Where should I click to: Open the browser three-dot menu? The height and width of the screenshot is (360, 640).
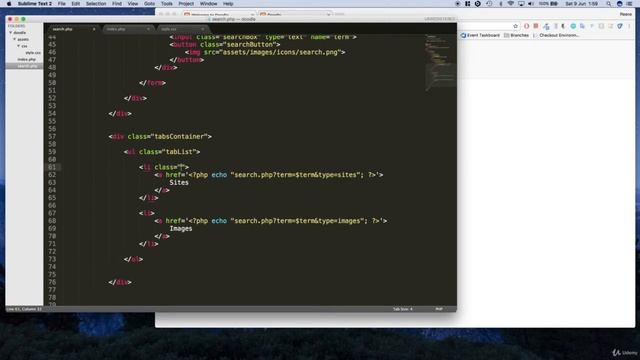(629, 26)
